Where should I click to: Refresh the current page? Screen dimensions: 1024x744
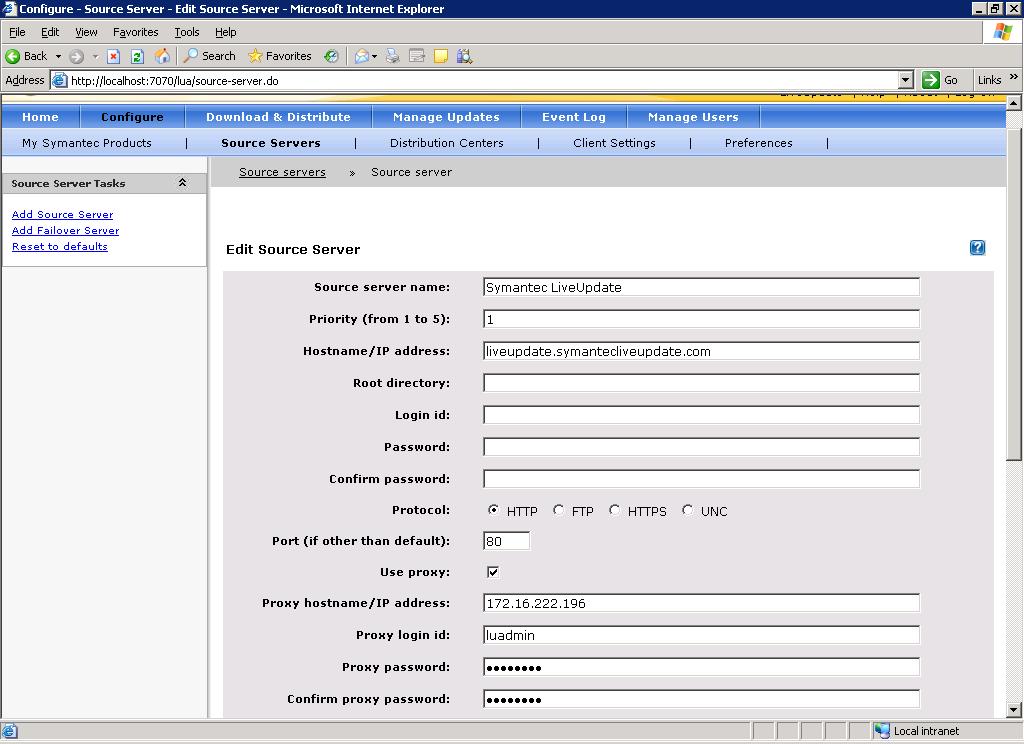[x=137, y=56]
